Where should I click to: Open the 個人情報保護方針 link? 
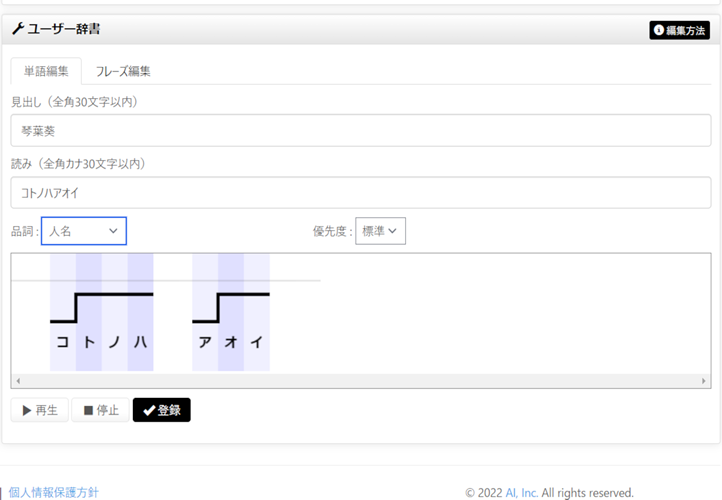pyautogui.click(x=54, y=492)
